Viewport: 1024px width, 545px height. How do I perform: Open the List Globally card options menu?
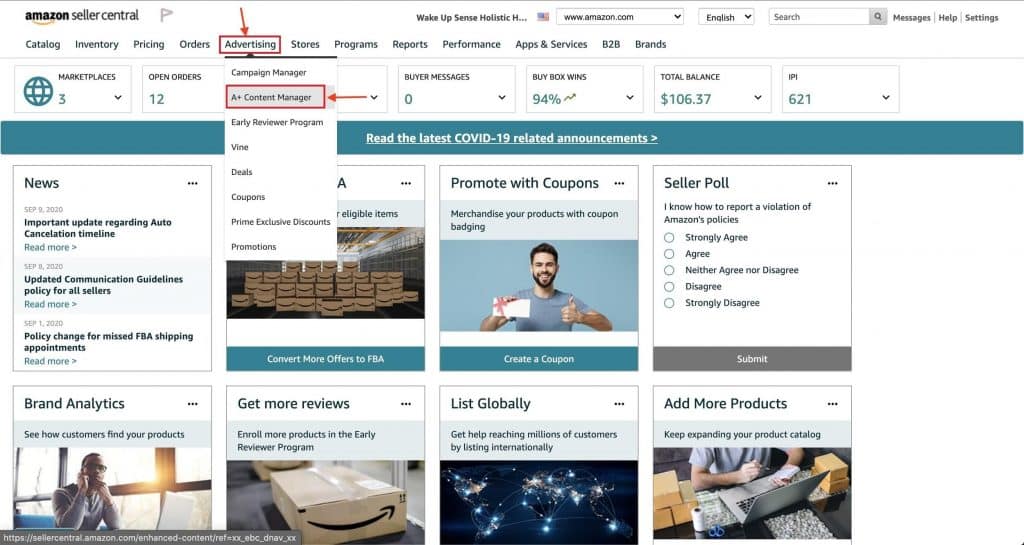(x=619, y=404)
